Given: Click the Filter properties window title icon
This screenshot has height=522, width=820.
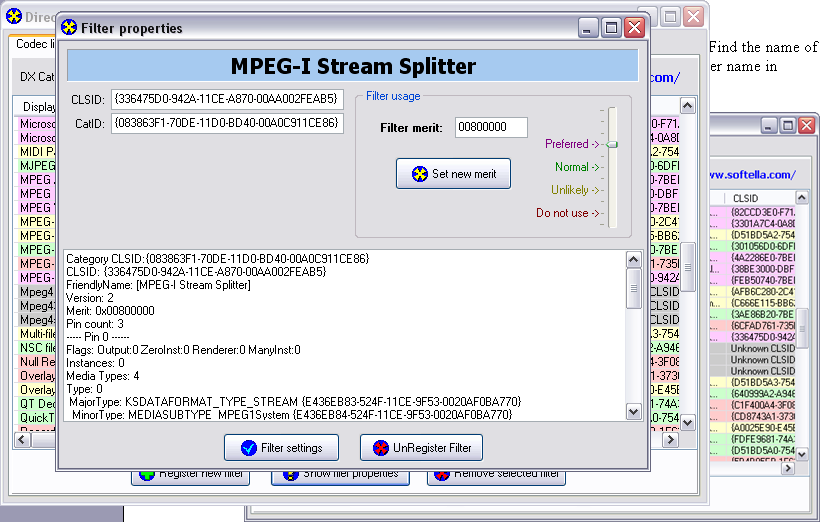Looking at the screenshot, I should coord(69,27).
